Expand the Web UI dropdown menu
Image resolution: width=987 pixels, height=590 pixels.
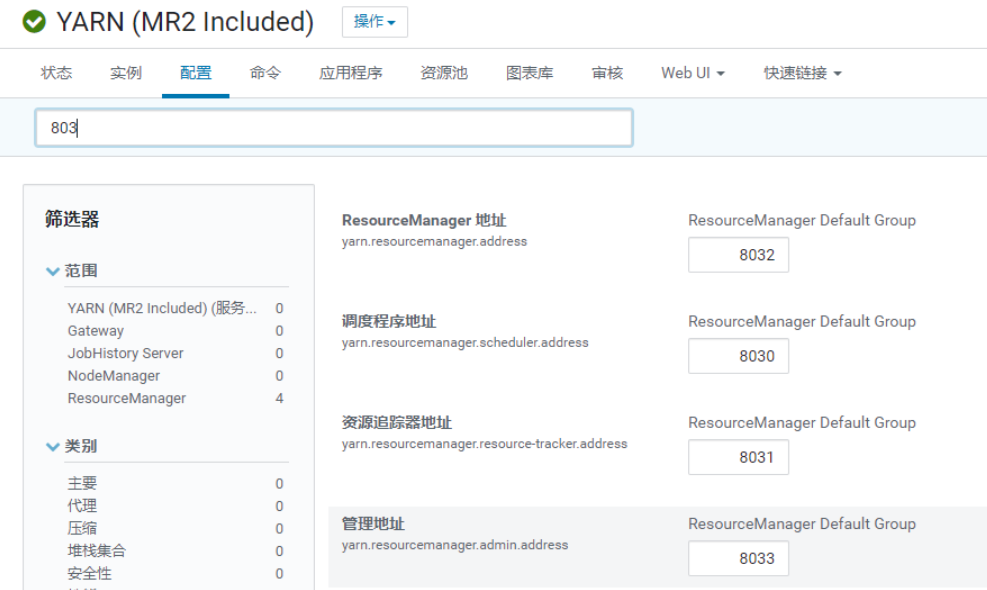click(692, 73)
